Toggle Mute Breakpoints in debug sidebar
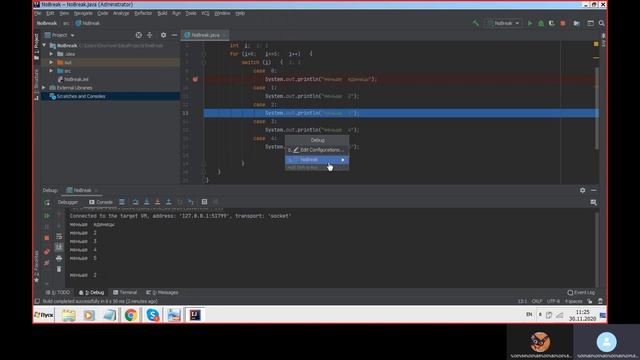 click(x=47, y=263)
